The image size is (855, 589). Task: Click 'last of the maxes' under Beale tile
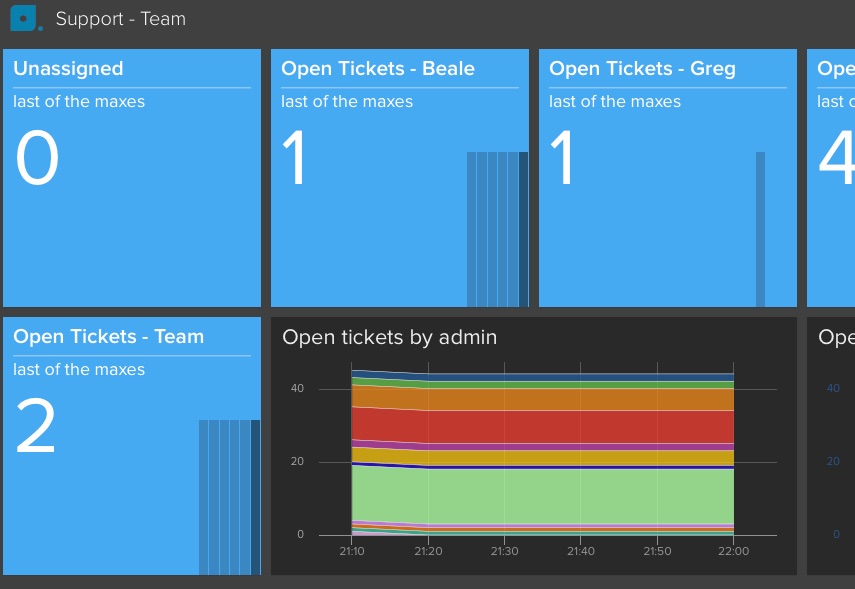(347, 101)
